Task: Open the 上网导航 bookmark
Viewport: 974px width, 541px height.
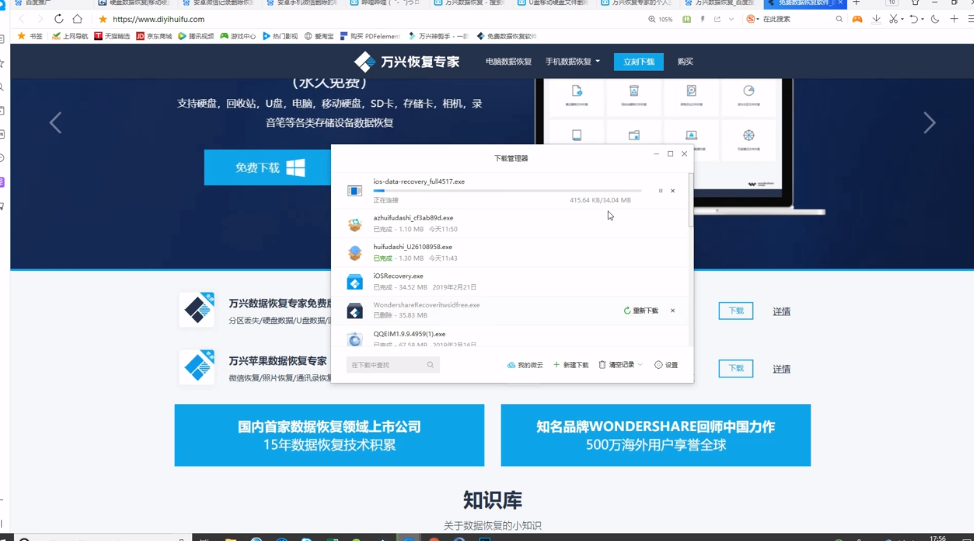Action: click(70, 36)
